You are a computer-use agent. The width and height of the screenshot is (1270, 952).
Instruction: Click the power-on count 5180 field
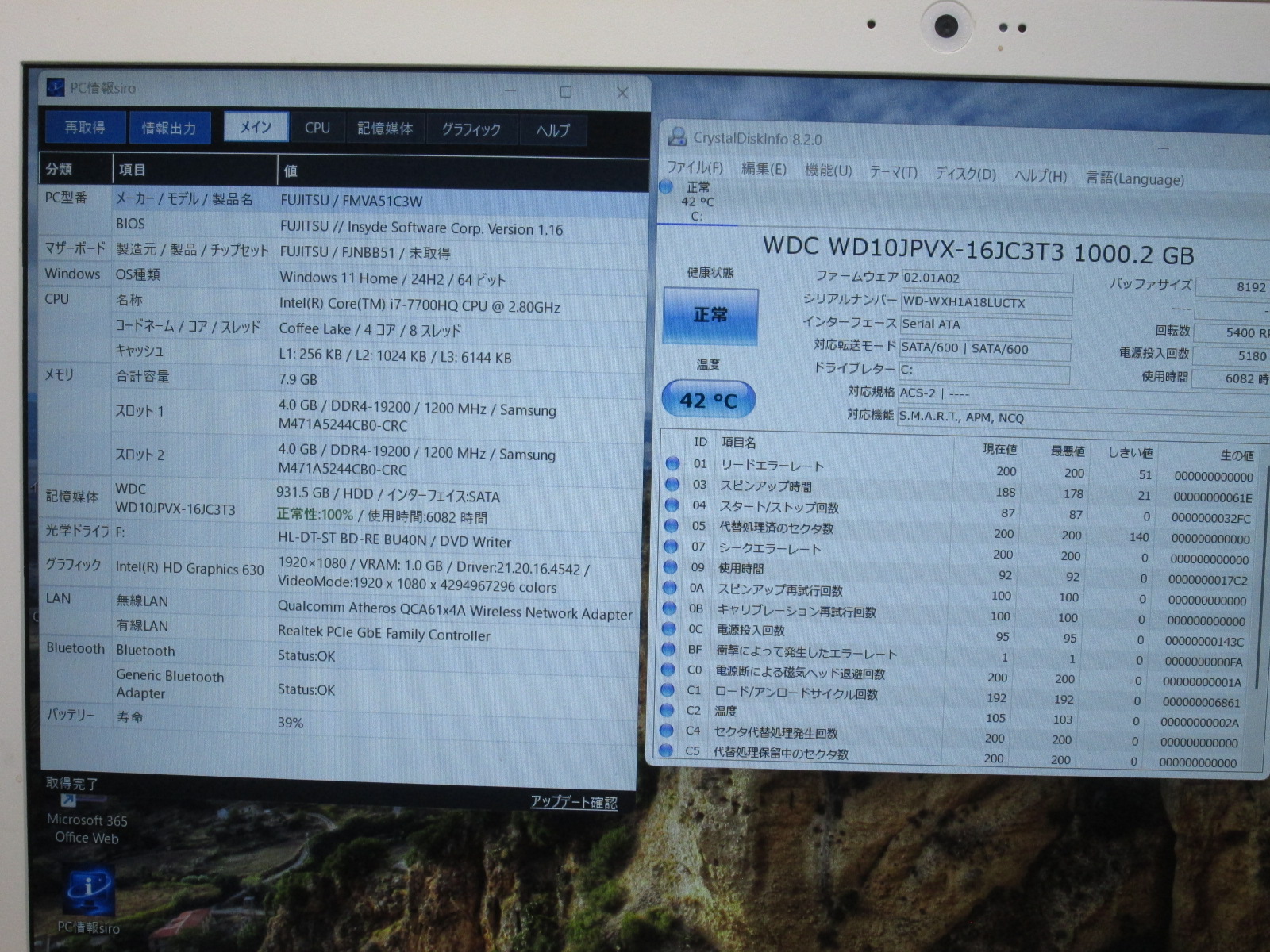(x=1232, y=356)
